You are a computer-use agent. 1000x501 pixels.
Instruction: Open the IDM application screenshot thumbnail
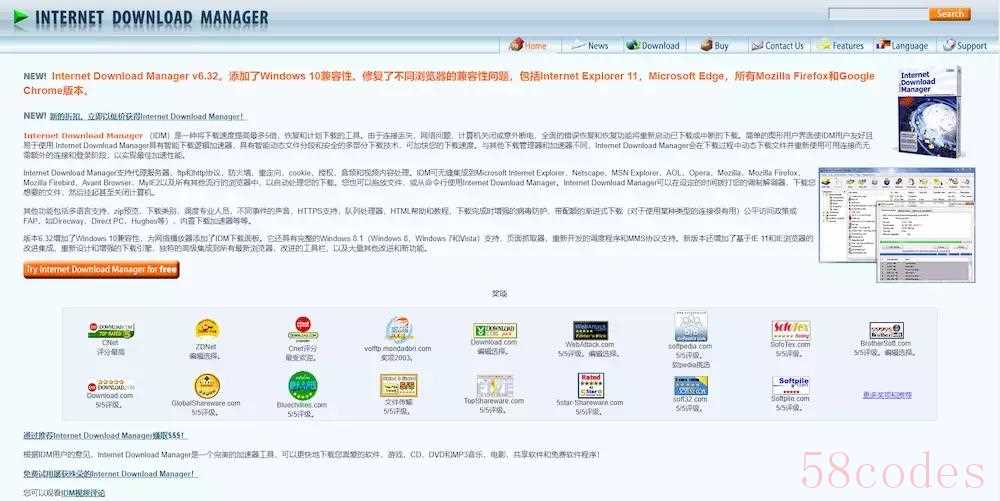point(897,224)
